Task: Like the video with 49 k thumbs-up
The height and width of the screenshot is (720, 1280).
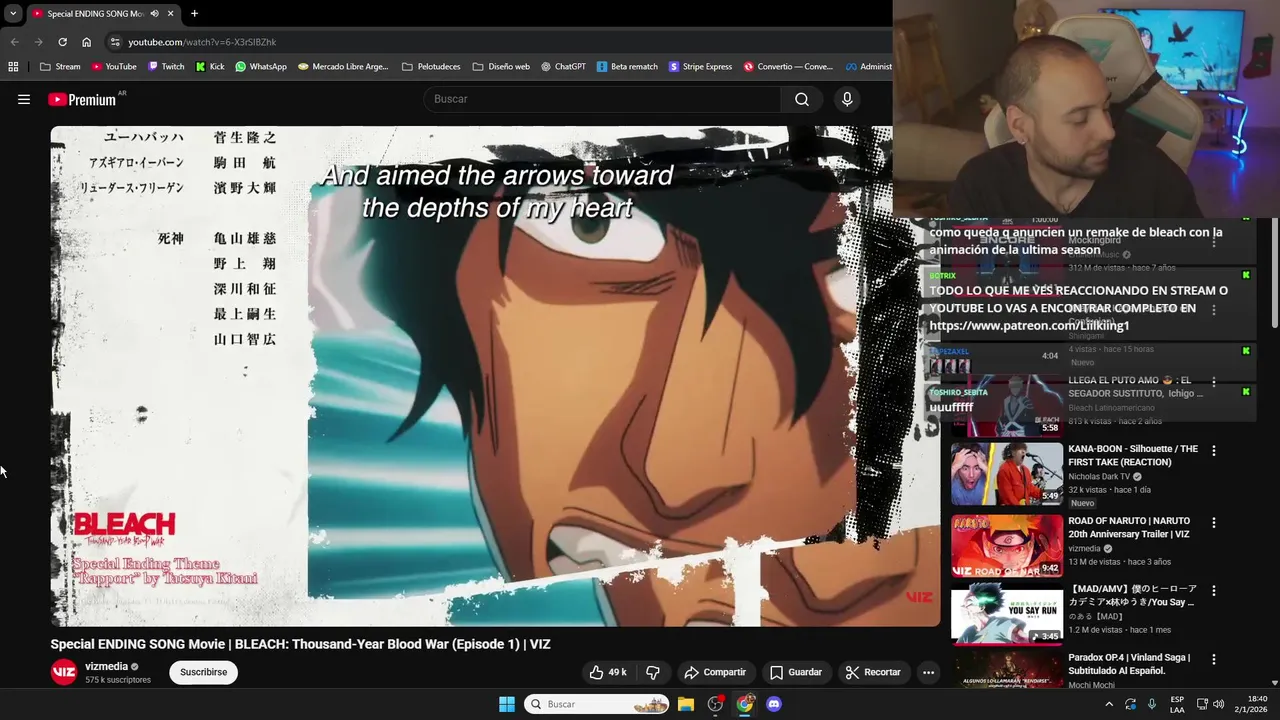Action: click(x=608, y=672)
